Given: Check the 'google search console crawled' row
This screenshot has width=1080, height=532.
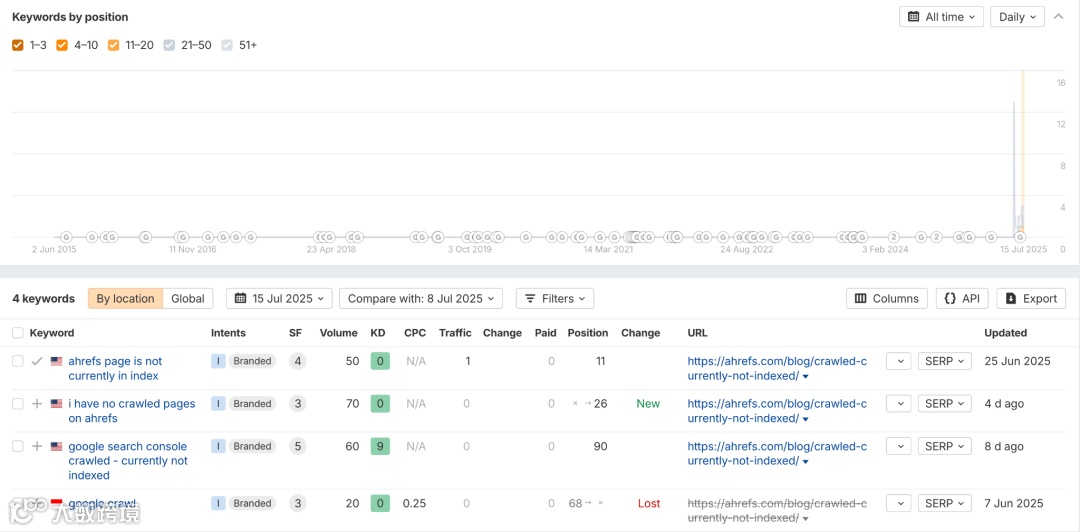Looking at the screenshot, I should coord(18,447).
